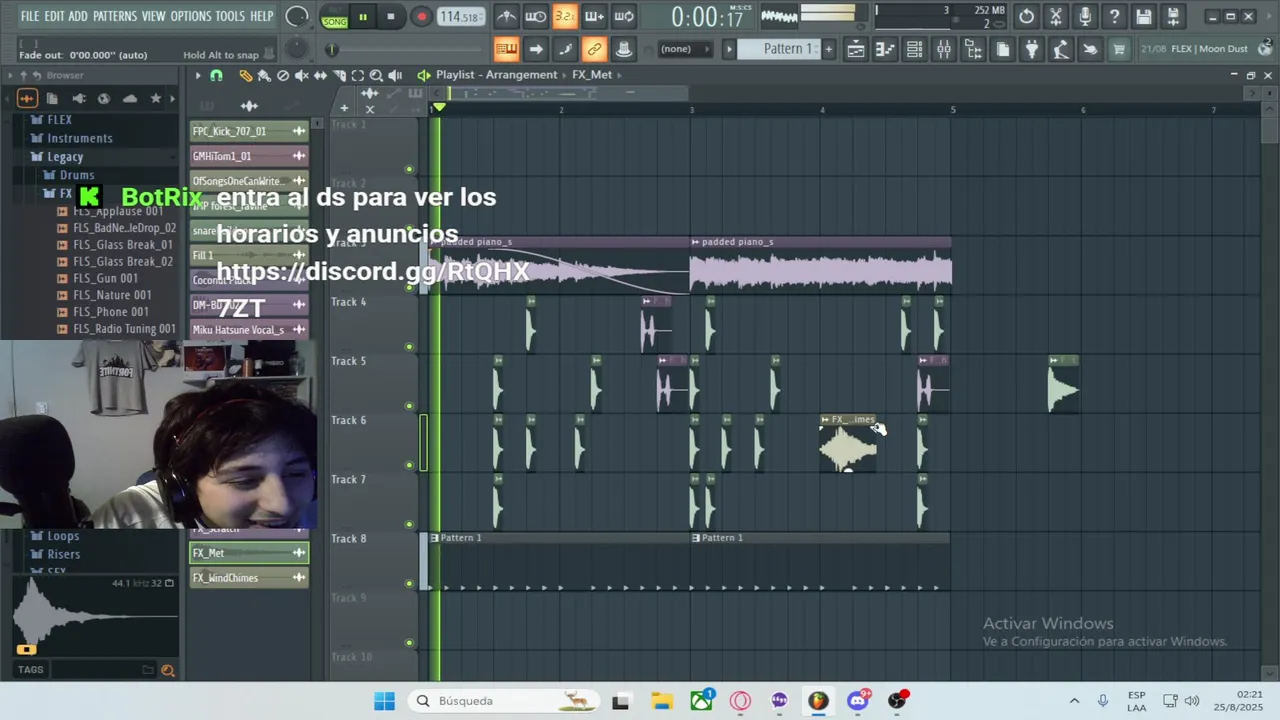Show browser starred favorites tab
Viewport: 1280px width, 720px height.
coord(155,98)
